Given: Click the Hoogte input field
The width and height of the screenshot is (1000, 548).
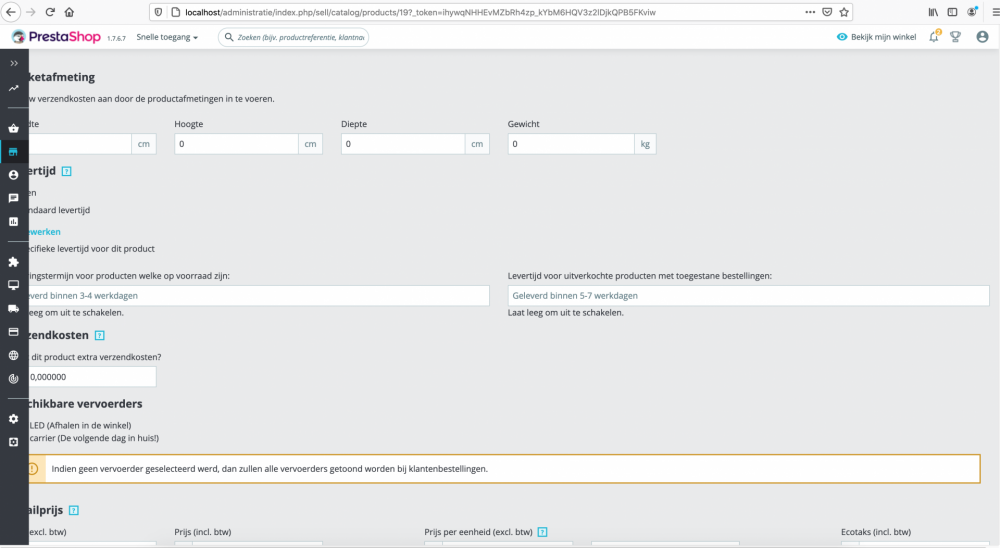Looking at the screenshot, I should [237, 144].
